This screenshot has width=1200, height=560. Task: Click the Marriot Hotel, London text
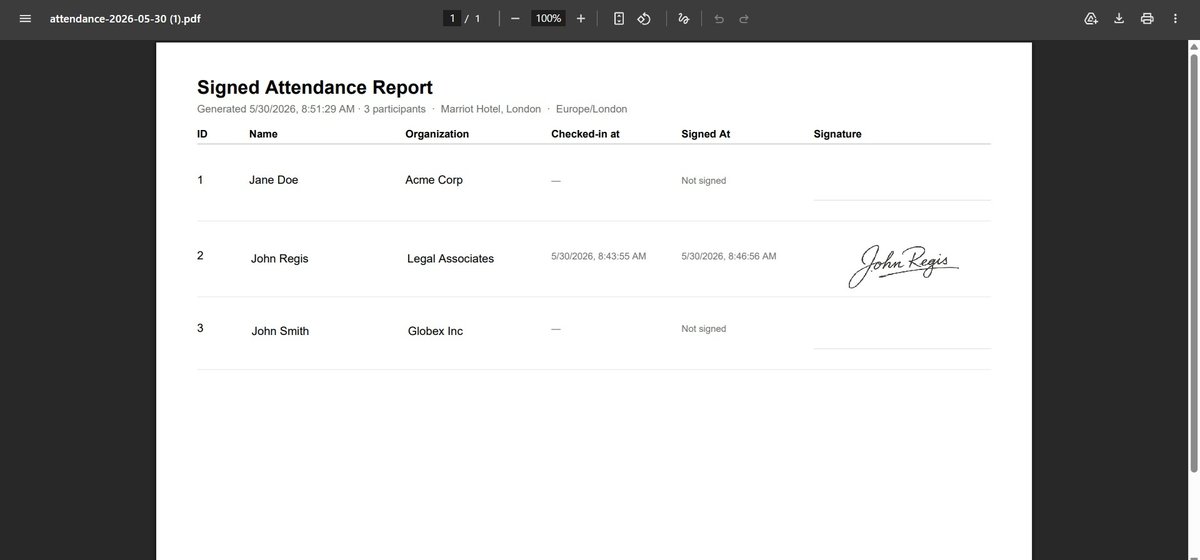point(490,109)
